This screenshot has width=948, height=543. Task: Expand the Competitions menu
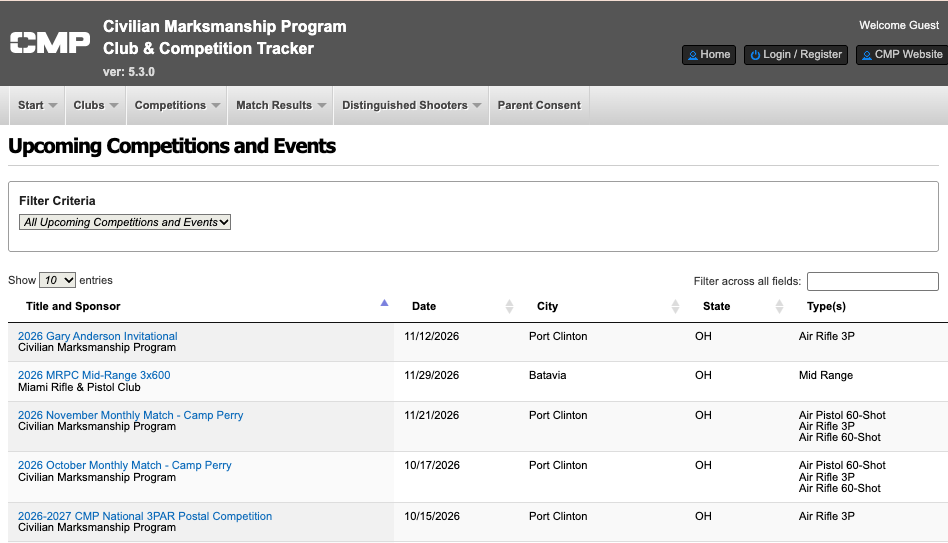tap(177, 105)
